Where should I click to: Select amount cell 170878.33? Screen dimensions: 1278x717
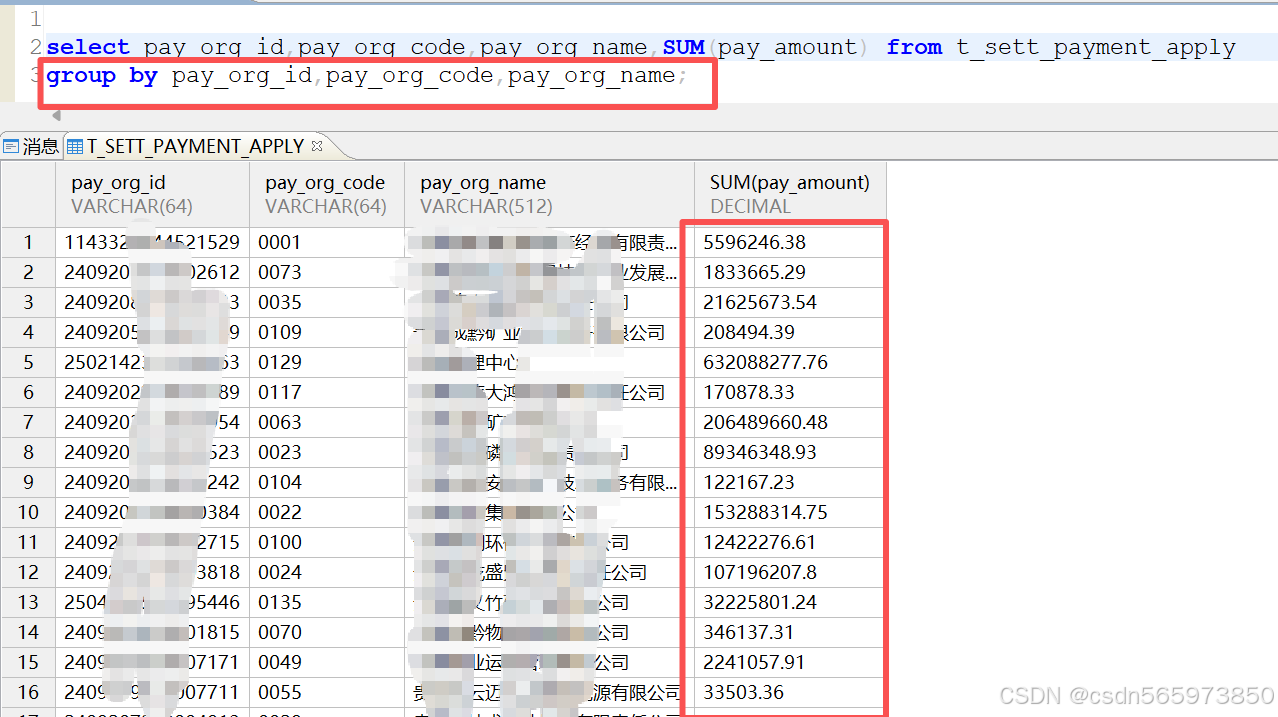790,392
